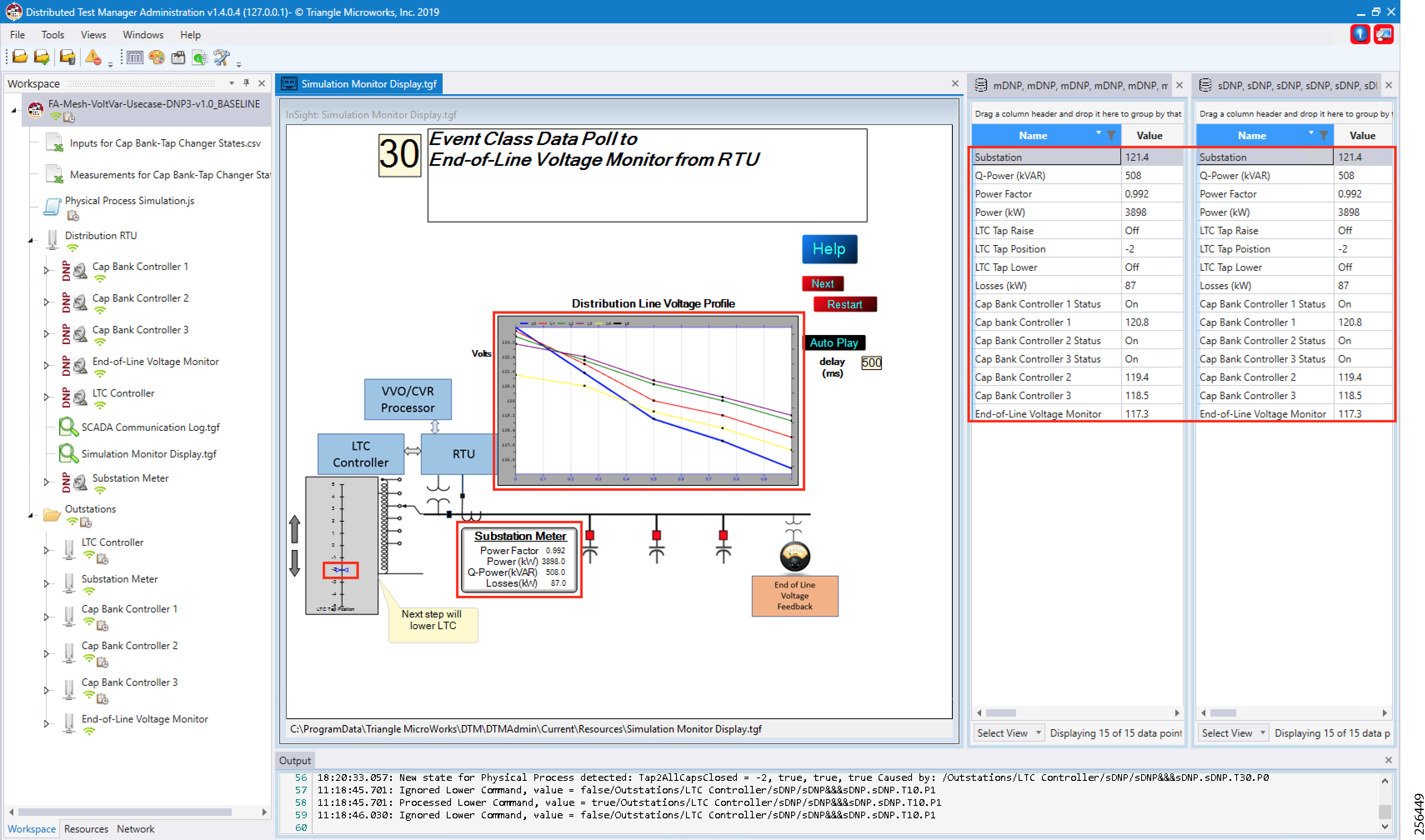Click the VVO/CVR Processor block
Screen dimensions: 1425x840
click(x=408, y=399)
